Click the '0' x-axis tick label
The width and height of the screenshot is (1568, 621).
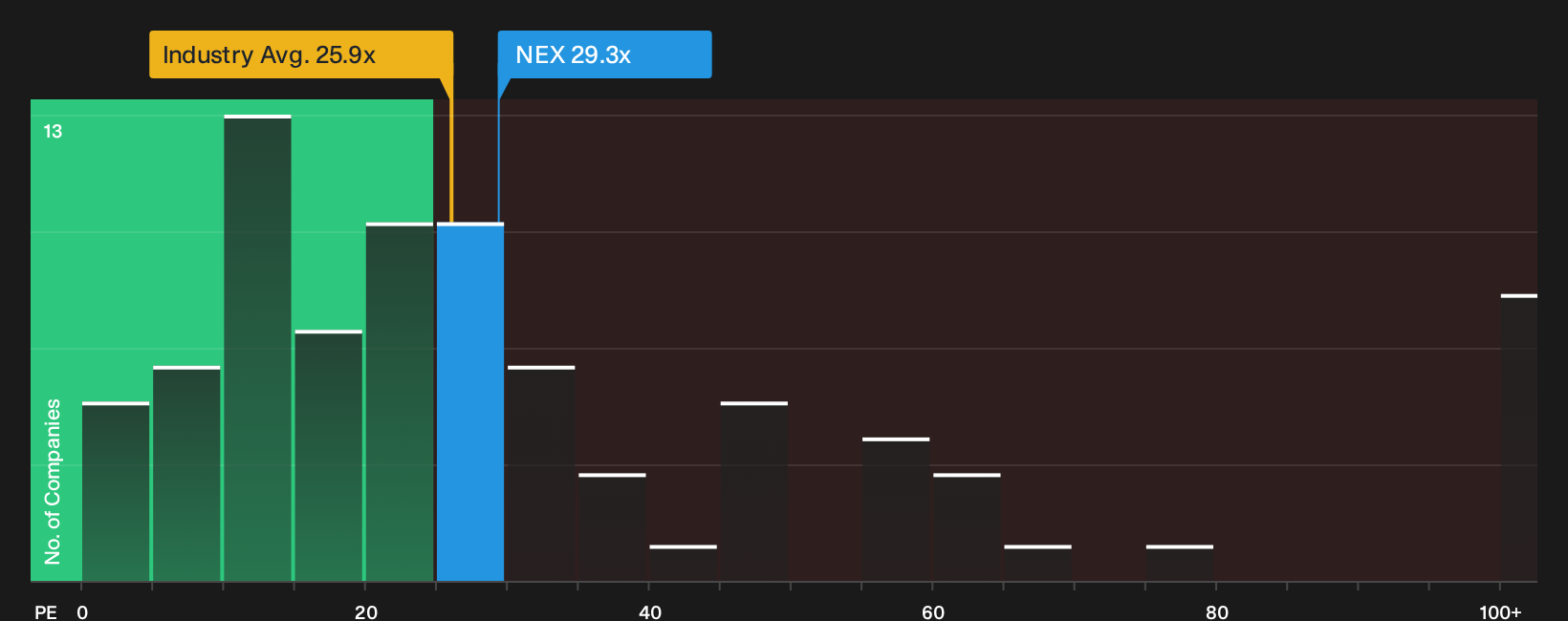coord(82,612)
